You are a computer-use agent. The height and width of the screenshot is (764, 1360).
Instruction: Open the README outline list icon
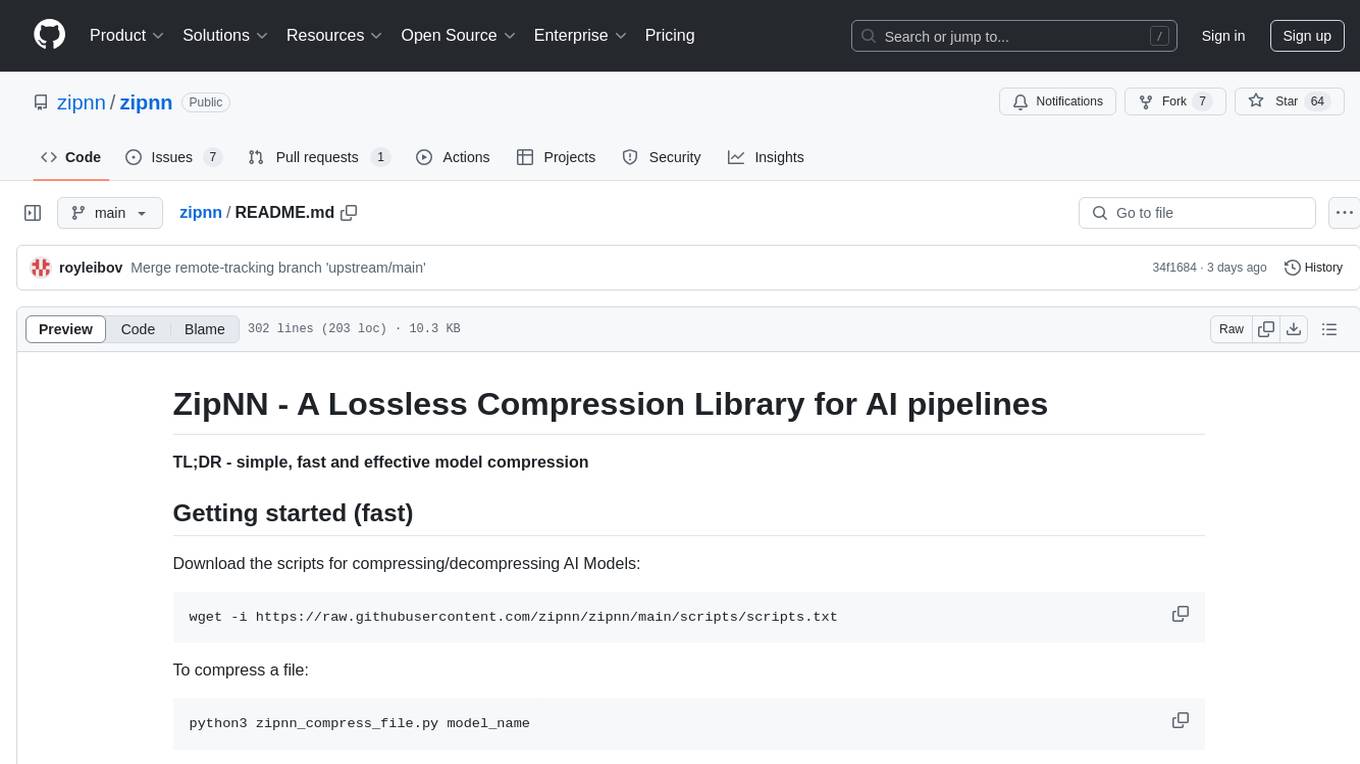(1330, 329)
